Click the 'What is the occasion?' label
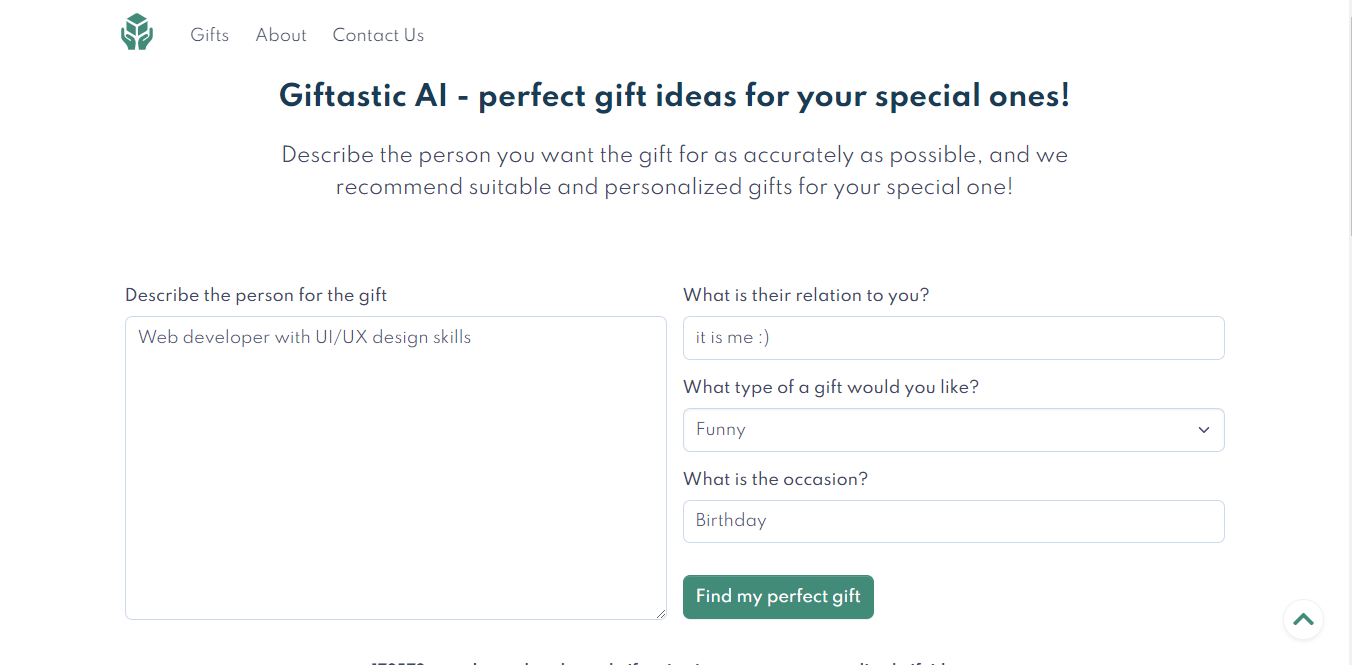Image resolution: width=1352 pixels, height=665 pixels. [x=775, y=479]
